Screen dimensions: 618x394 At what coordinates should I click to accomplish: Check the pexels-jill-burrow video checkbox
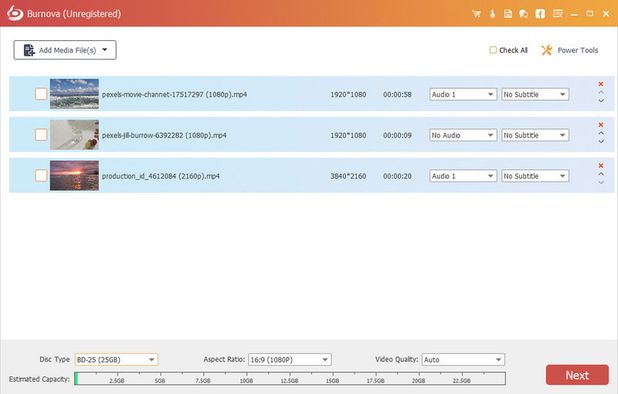pyautogui.click(x=41, y=135)
